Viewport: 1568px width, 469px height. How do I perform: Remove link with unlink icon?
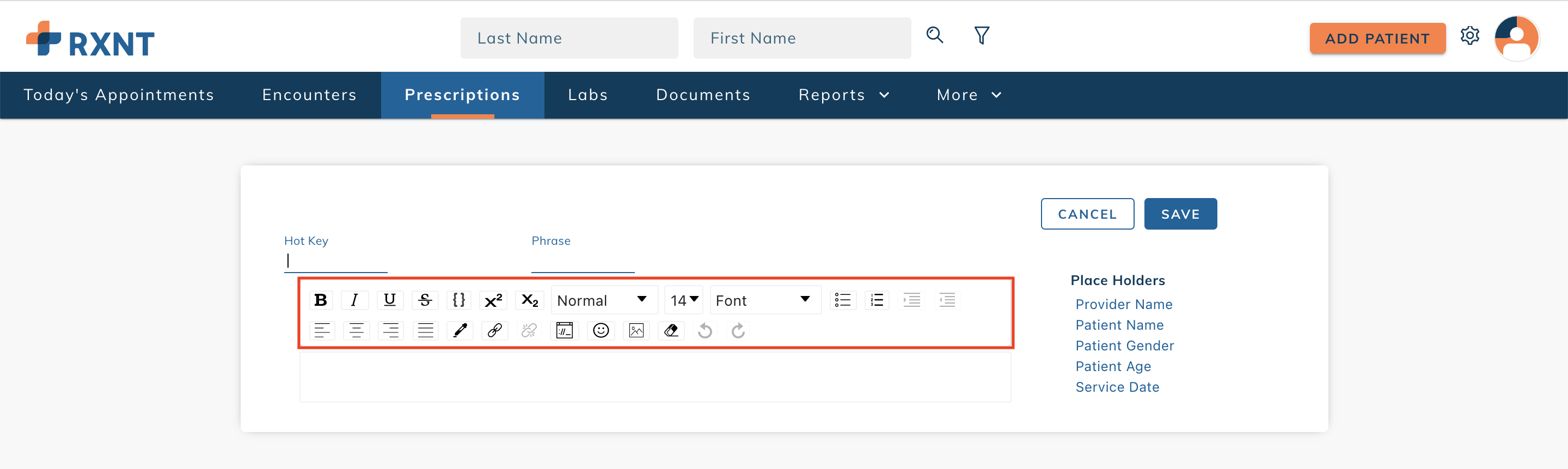(x=530, y=330)
